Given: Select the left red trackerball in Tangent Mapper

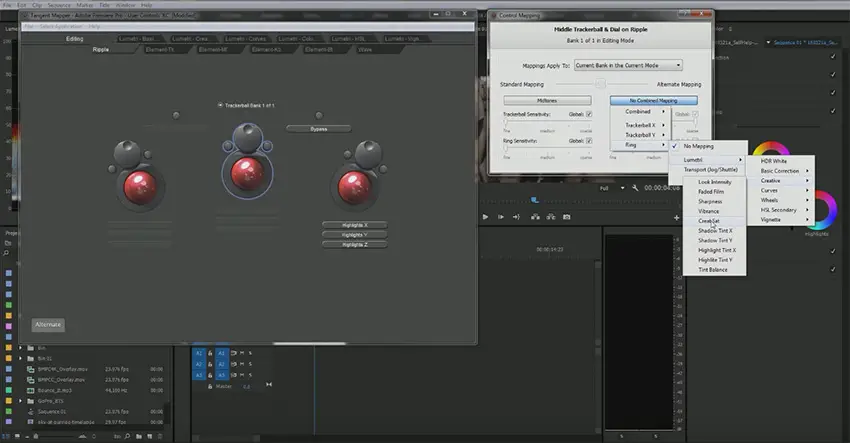Looking at the screenshot, I should pyautogui.click(x=140, y=187).
